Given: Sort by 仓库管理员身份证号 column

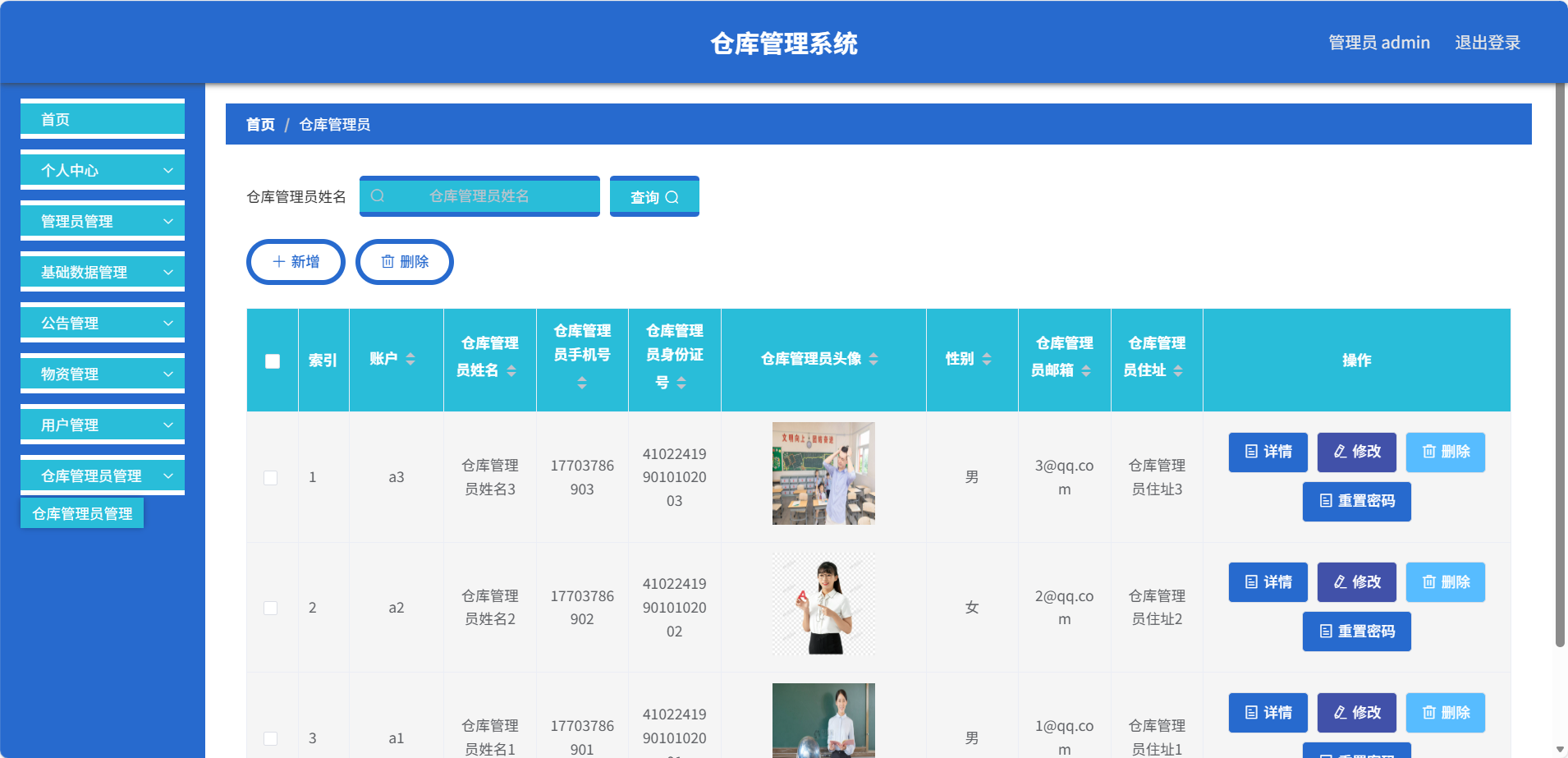Looking at the screenshot, I should pyautogui.click(x=681, y=383).
